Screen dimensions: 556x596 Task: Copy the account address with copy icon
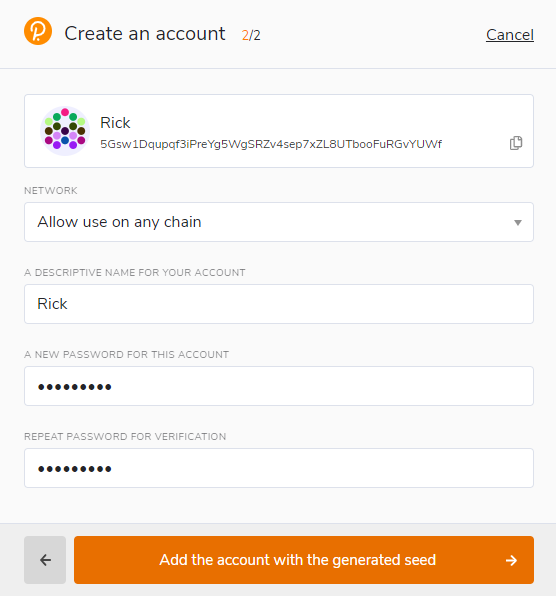(x=516, y=143)
